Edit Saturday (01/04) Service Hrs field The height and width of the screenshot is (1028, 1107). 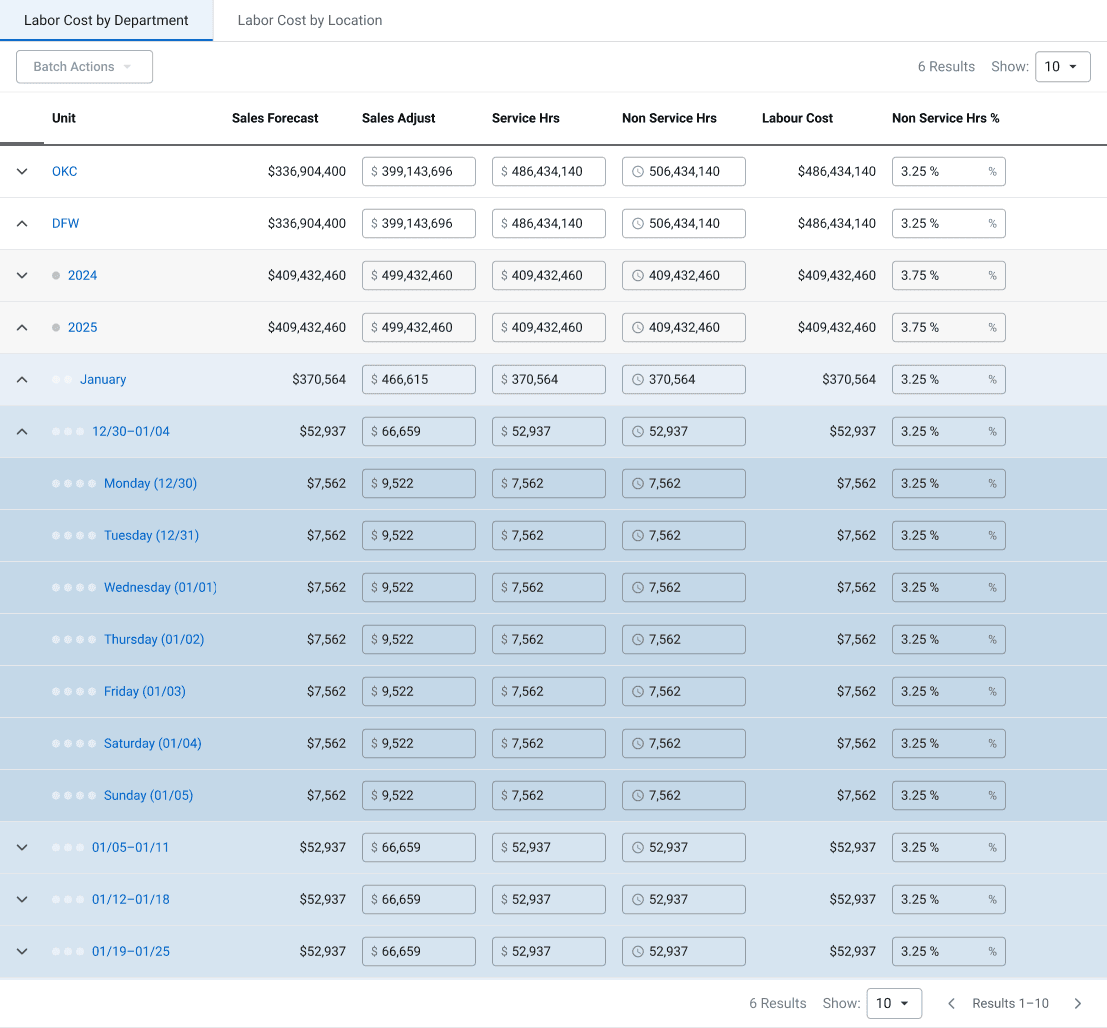549,743
